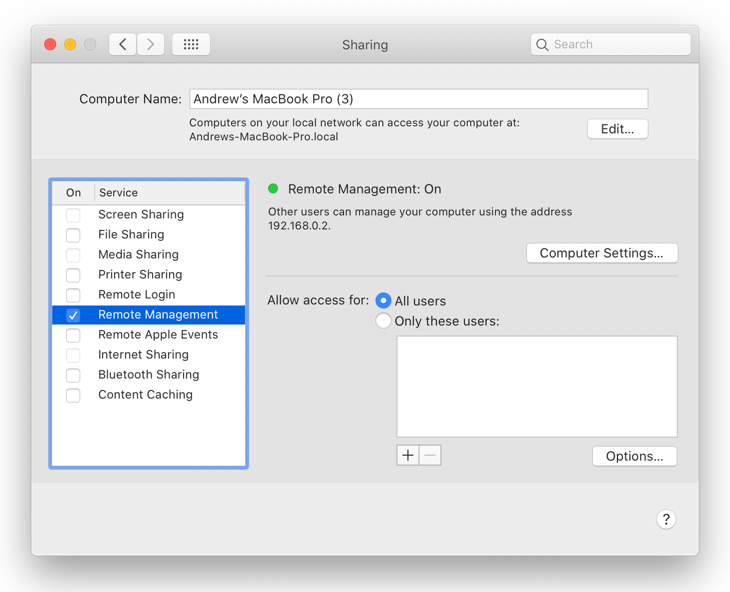
Task: Remove a user with the minus button
Action: tap(430, 455)
